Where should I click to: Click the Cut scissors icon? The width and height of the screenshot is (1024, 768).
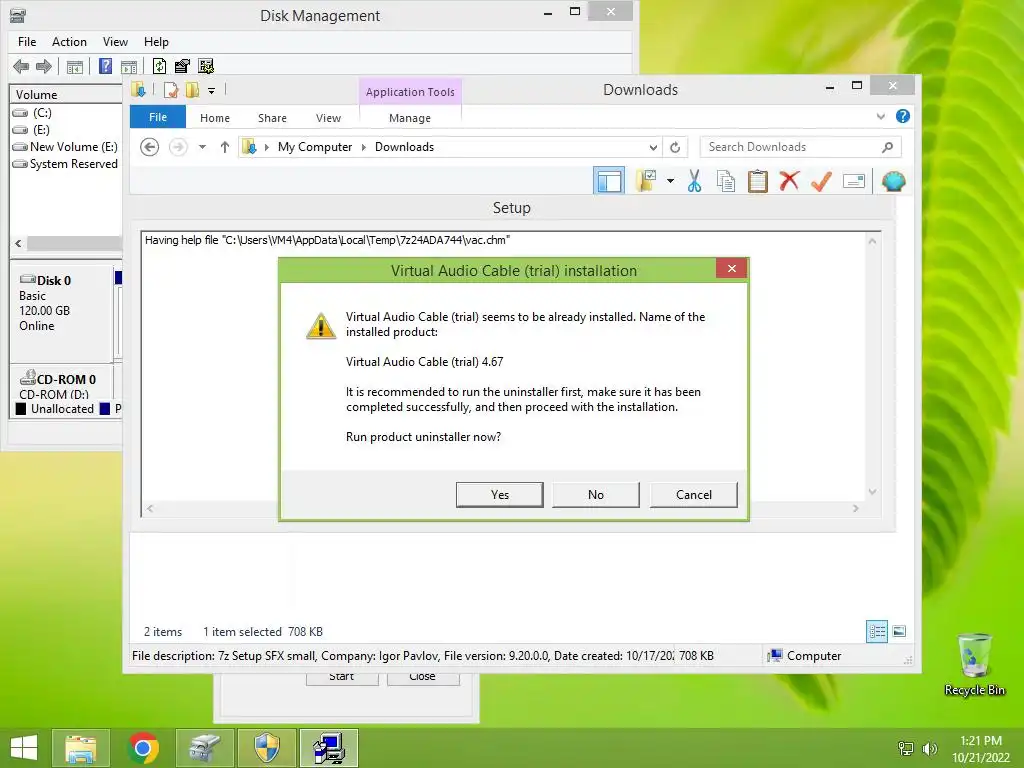click(694, 181)
